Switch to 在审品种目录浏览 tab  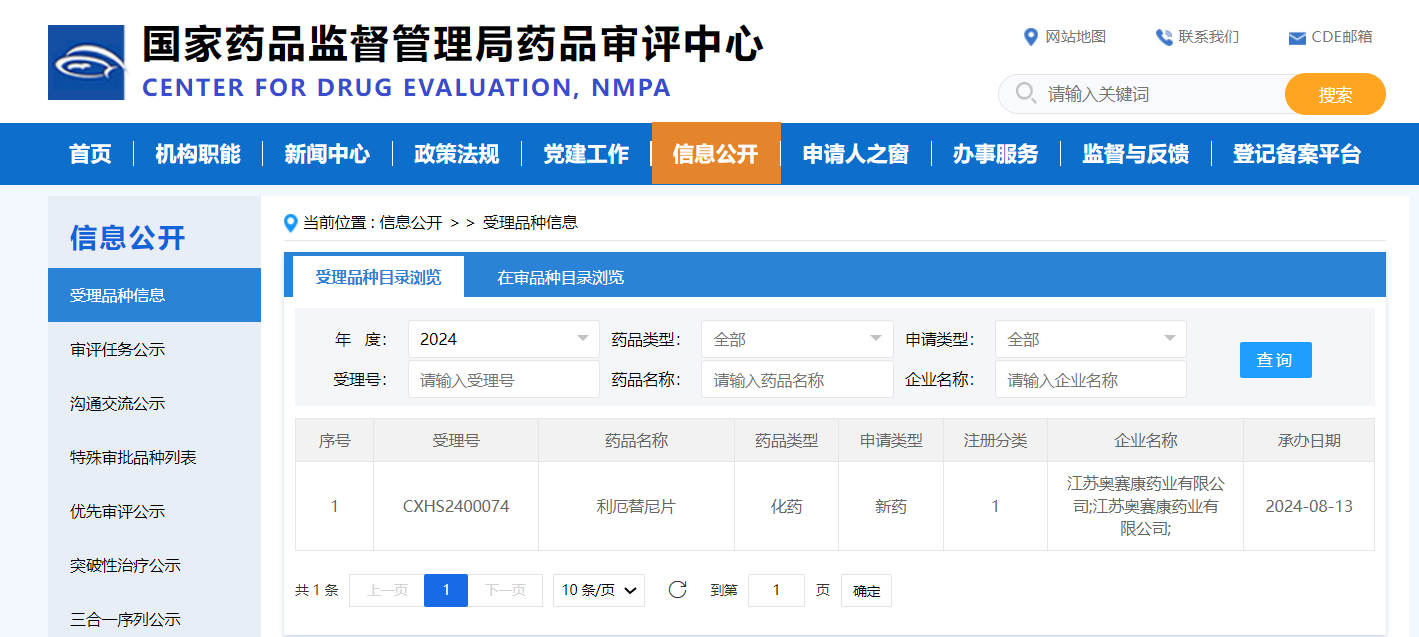[560, 277]
